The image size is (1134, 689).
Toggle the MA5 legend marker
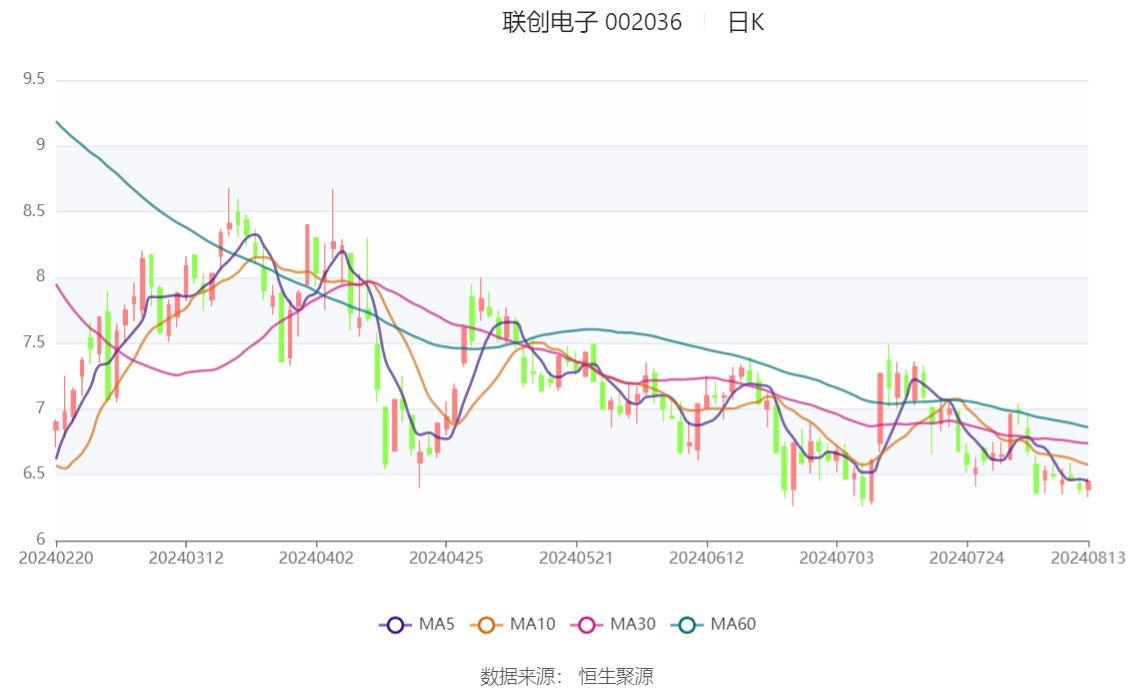click(395, 625)
